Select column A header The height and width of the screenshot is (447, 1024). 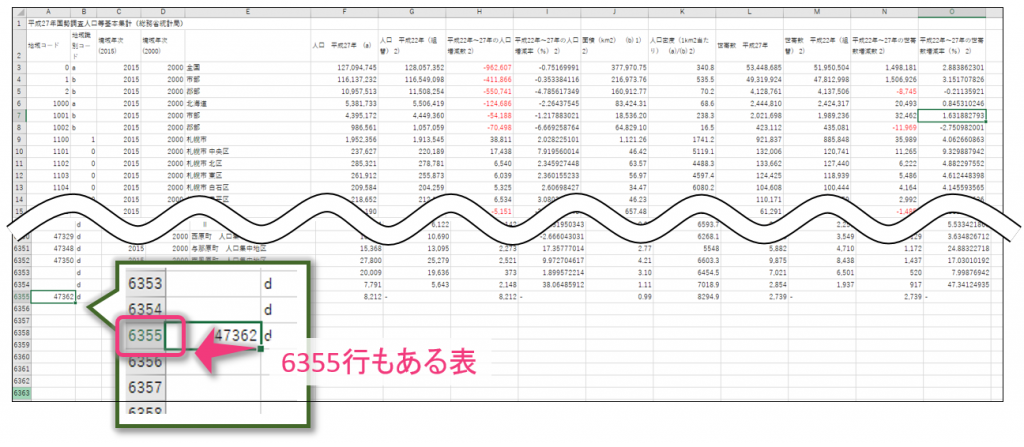point(47,8)
